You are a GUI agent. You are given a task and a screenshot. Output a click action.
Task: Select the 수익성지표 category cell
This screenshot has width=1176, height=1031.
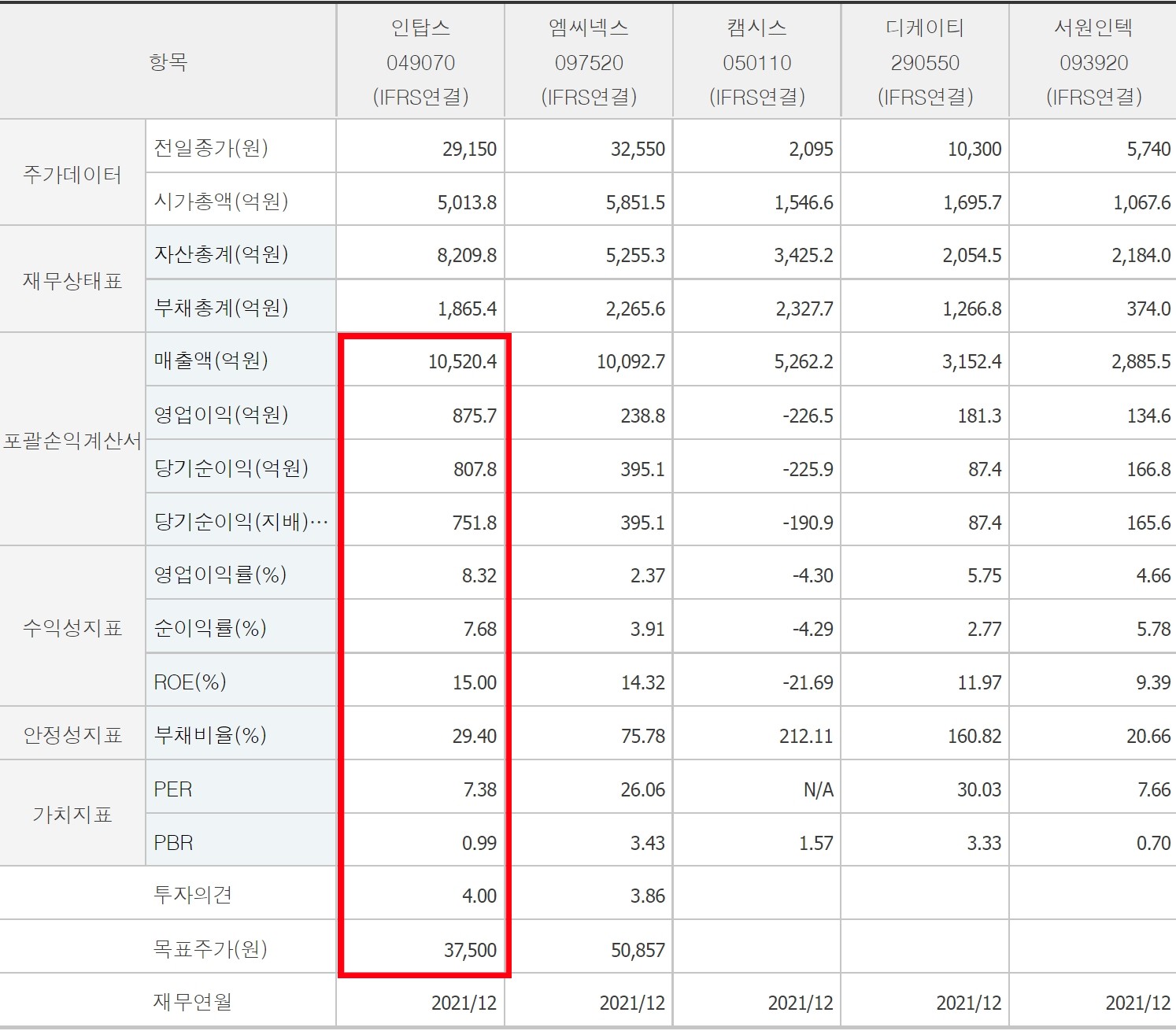tap(72, 627)
